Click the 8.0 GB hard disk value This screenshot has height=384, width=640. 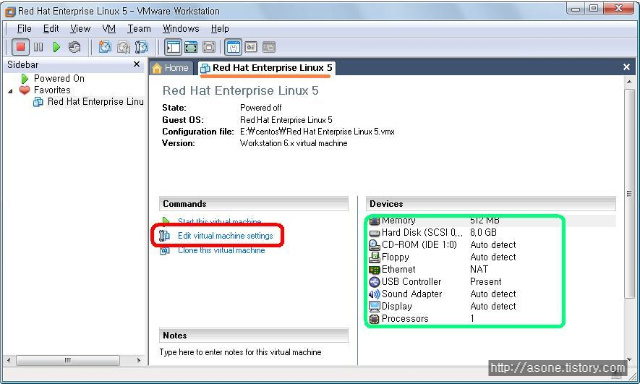(x=483, y=233)
